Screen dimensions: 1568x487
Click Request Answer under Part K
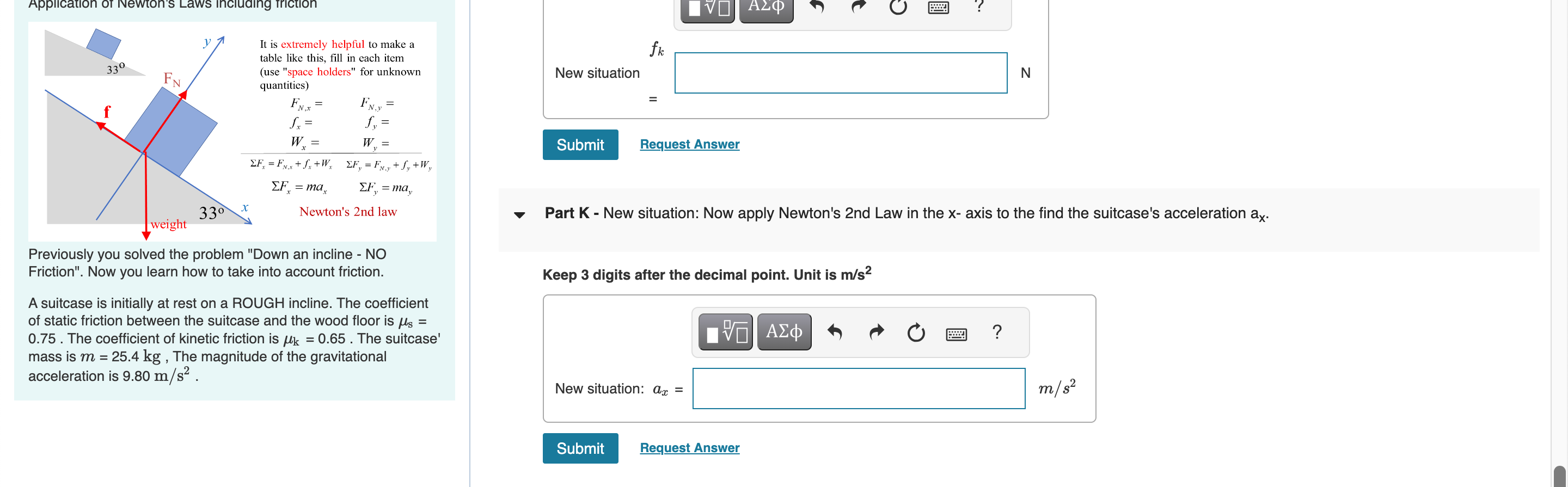[x=689, y=447]
